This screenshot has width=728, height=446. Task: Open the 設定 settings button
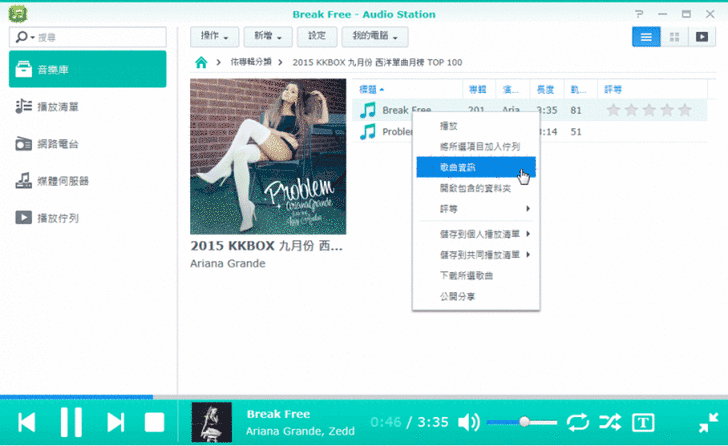[x=317, y=37]
